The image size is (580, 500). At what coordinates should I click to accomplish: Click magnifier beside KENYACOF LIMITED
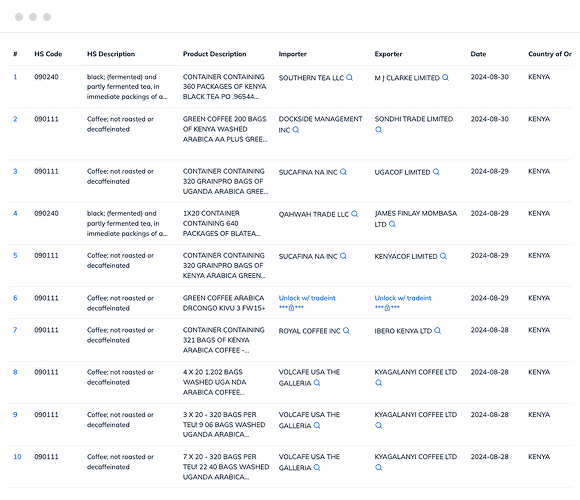pyautogui.click(x=443, y=256)
